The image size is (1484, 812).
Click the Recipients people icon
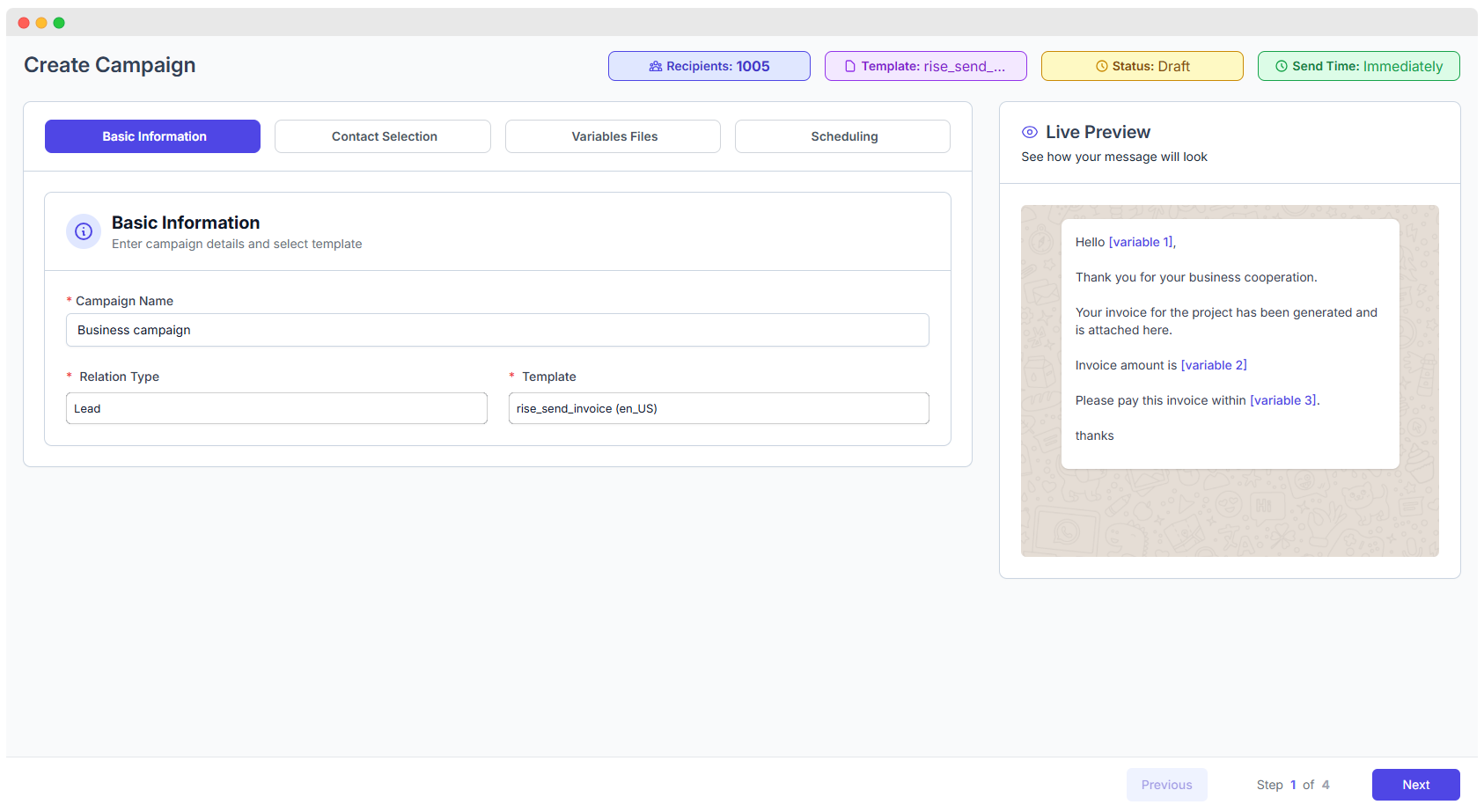pyautogui.click(x=654, y=66)
